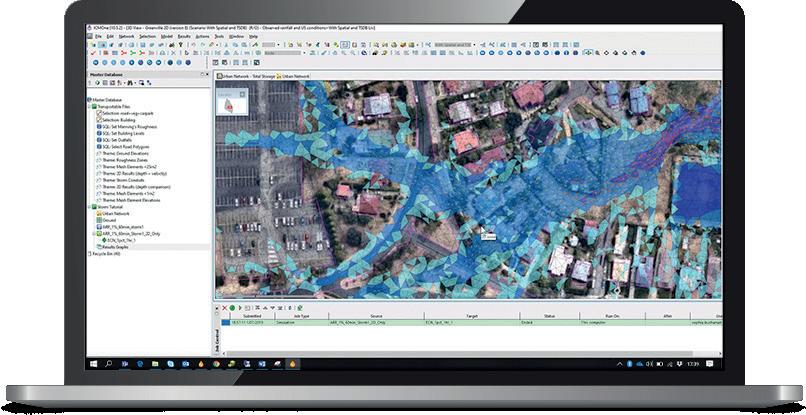This screenshot has width=806, height=415.
Task: Select Theme Ground Elevations item
Action: (x=122, y=153)
